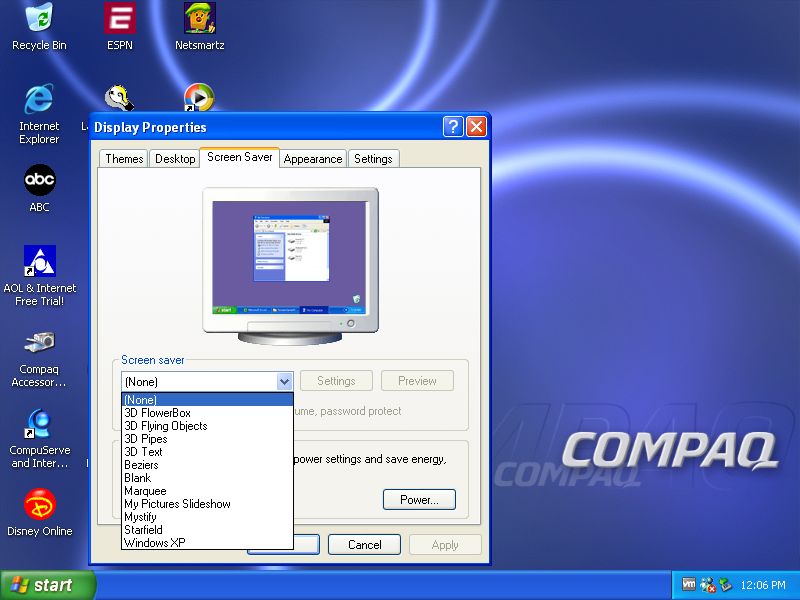
Task: Click the system clock showing 12:06 PM
Action: pos(763,585)
